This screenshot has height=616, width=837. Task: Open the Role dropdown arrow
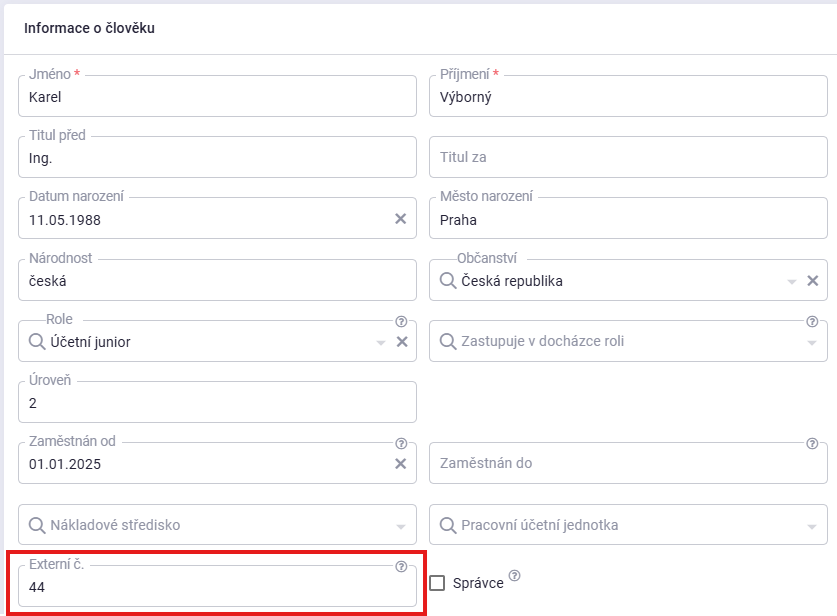pyautogui.click(x=381, y=343)
